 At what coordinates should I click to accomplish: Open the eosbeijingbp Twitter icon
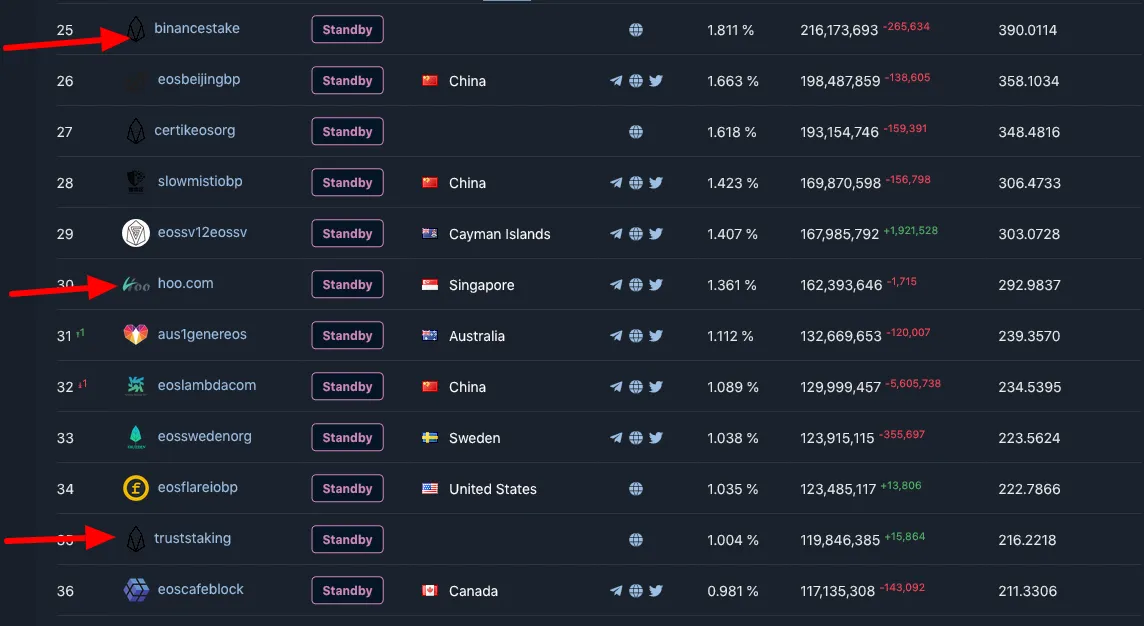click(x=656, y=81)
